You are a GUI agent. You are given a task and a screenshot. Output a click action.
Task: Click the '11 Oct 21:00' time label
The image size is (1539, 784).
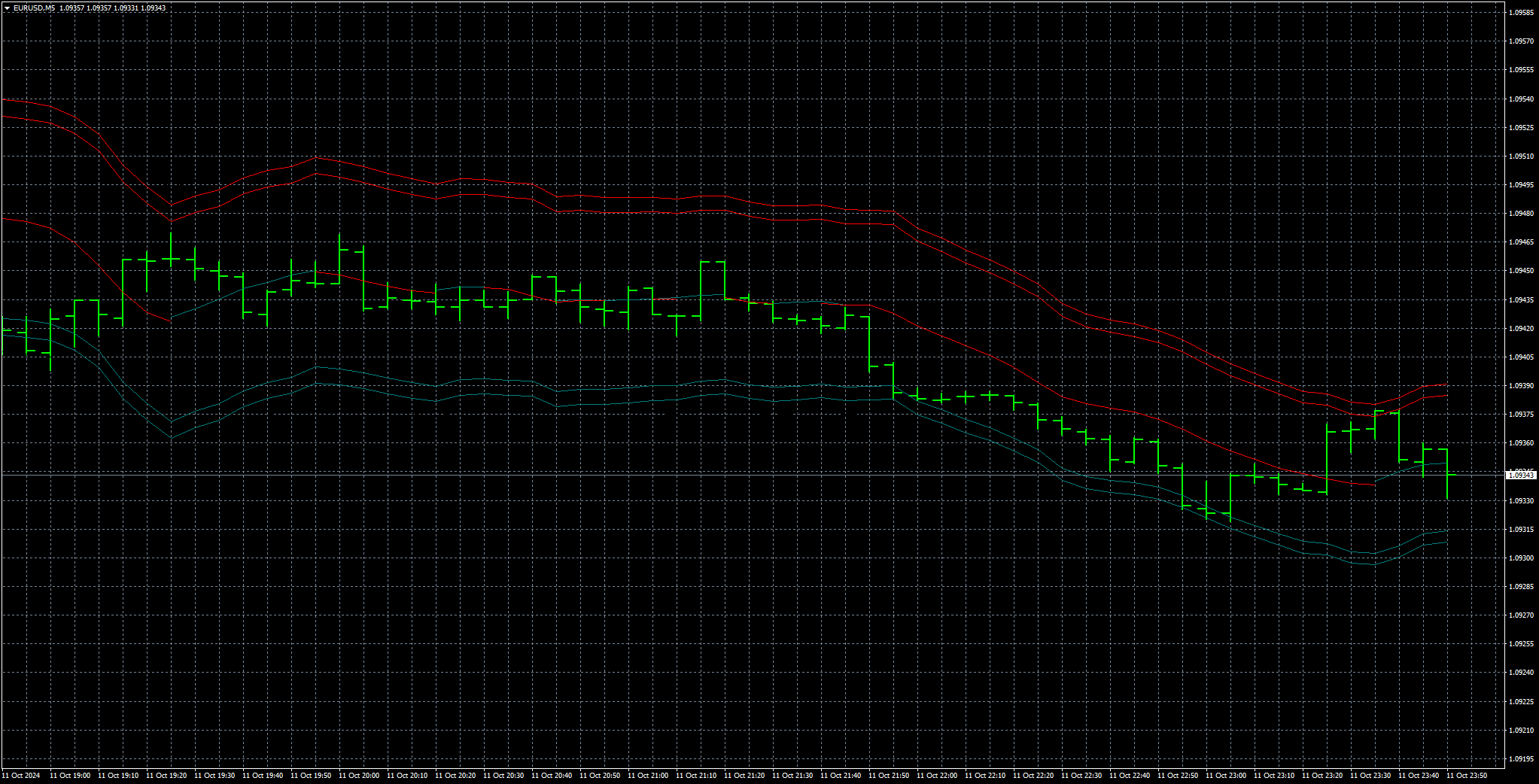point(648,776)
